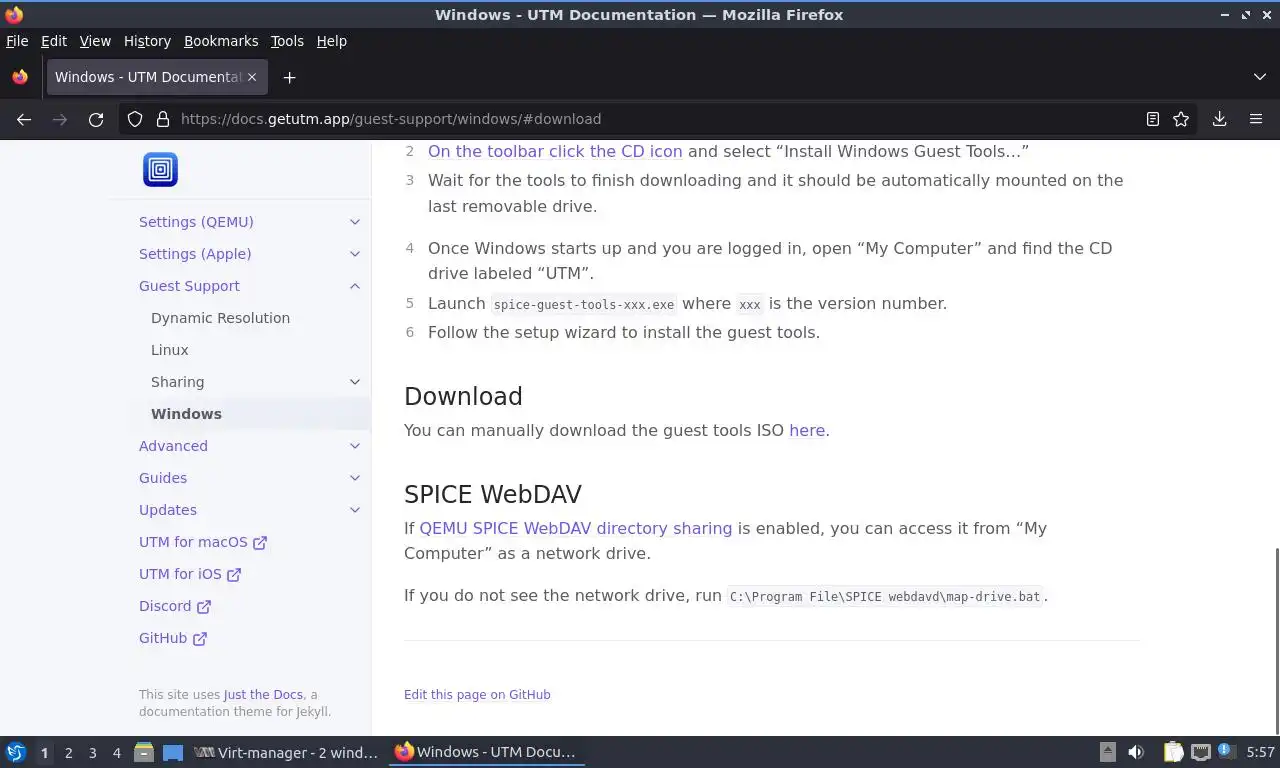Click the SPICE WebDAV section heading
The image size is (1280, 768).
493,494
